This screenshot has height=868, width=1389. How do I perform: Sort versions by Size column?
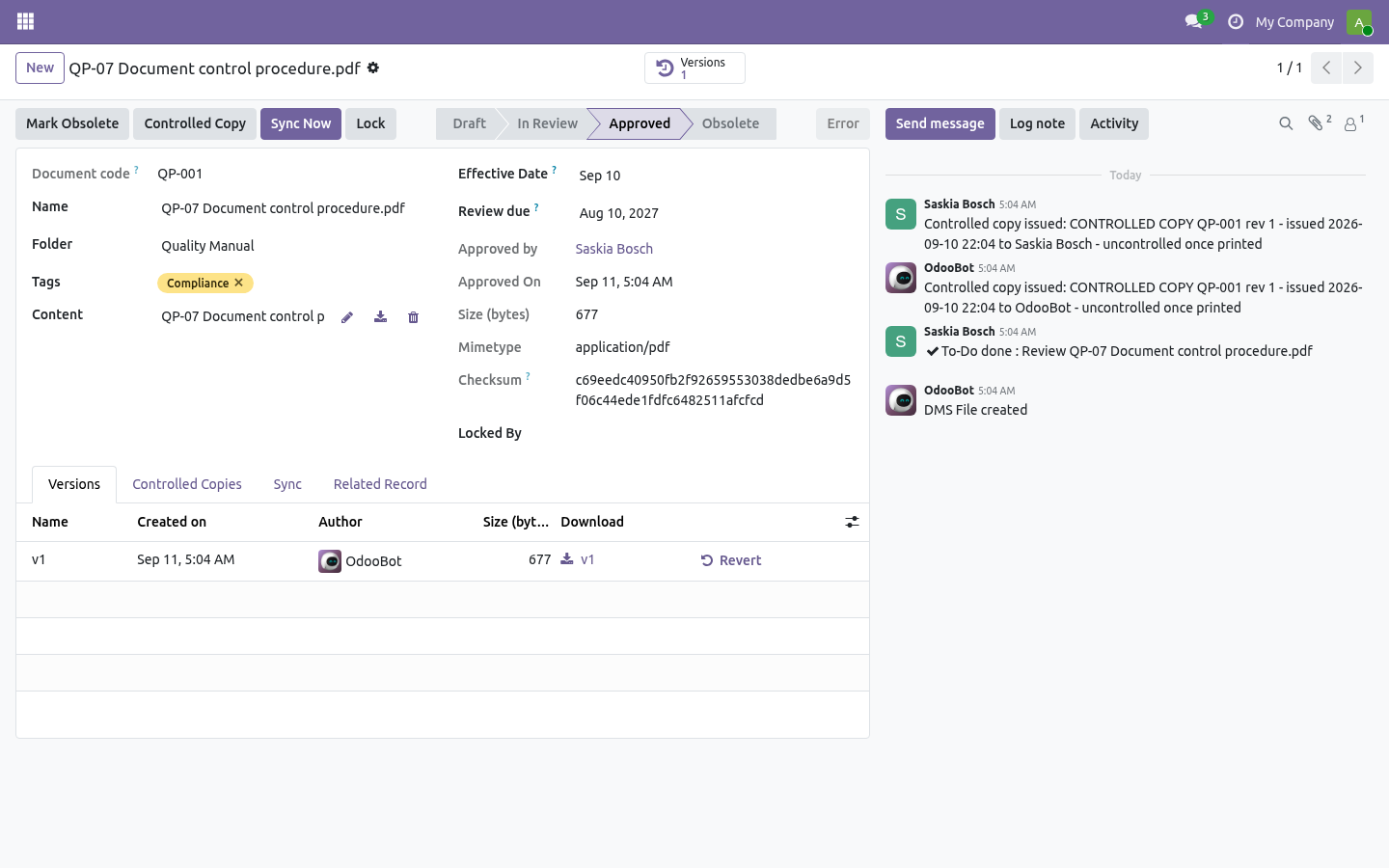[516, 522]
